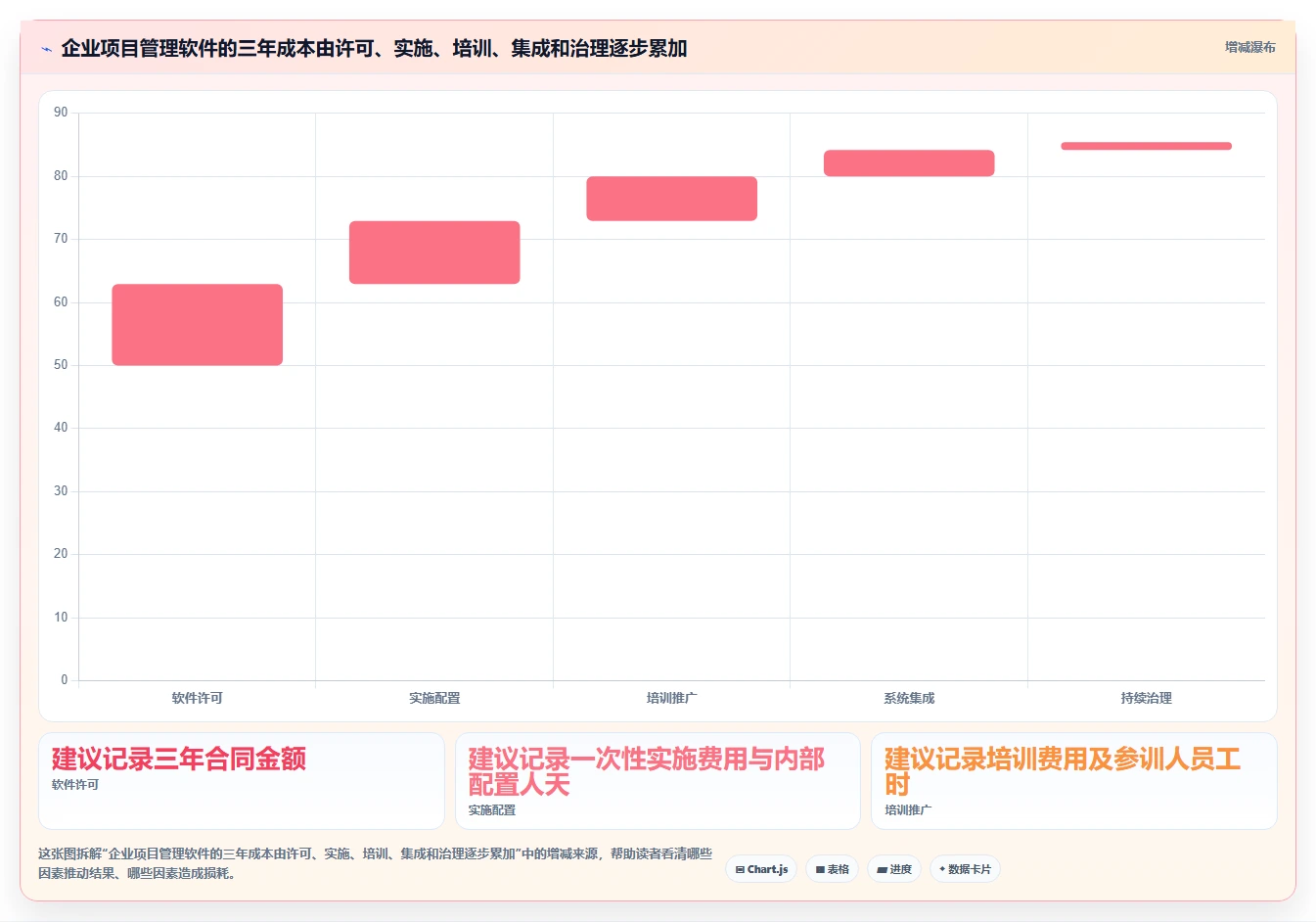This screenshot has width=1316, height=922.
Task: Click the chart title 企业项目管理软件的三年成本
Action: pos(374,48)
